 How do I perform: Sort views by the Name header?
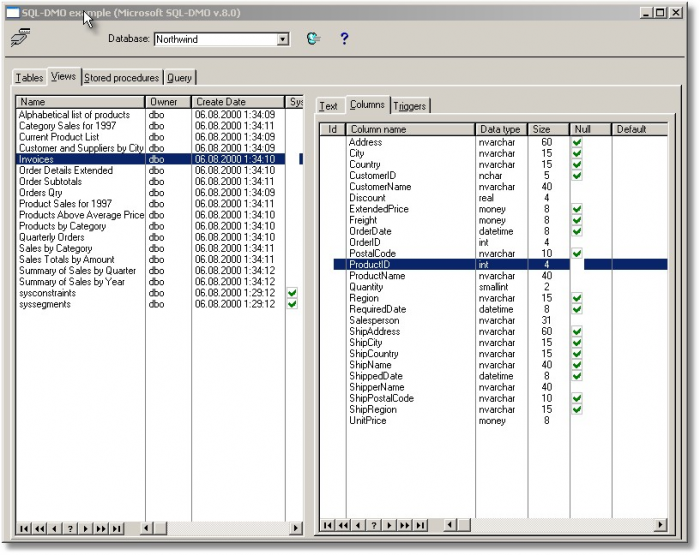point(80,102)
